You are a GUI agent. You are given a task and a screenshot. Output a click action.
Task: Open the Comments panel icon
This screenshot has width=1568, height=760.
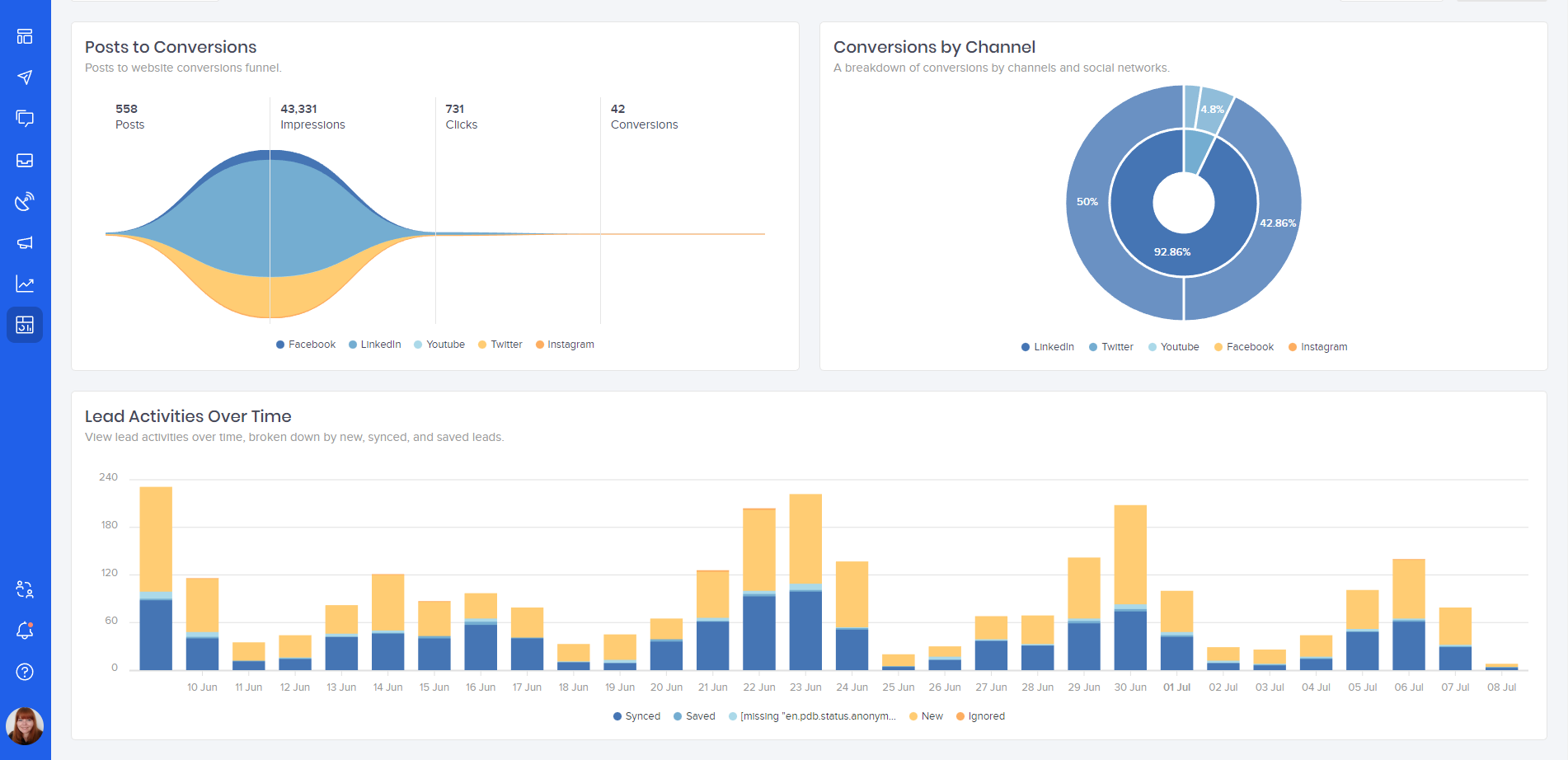click(25, 118)
